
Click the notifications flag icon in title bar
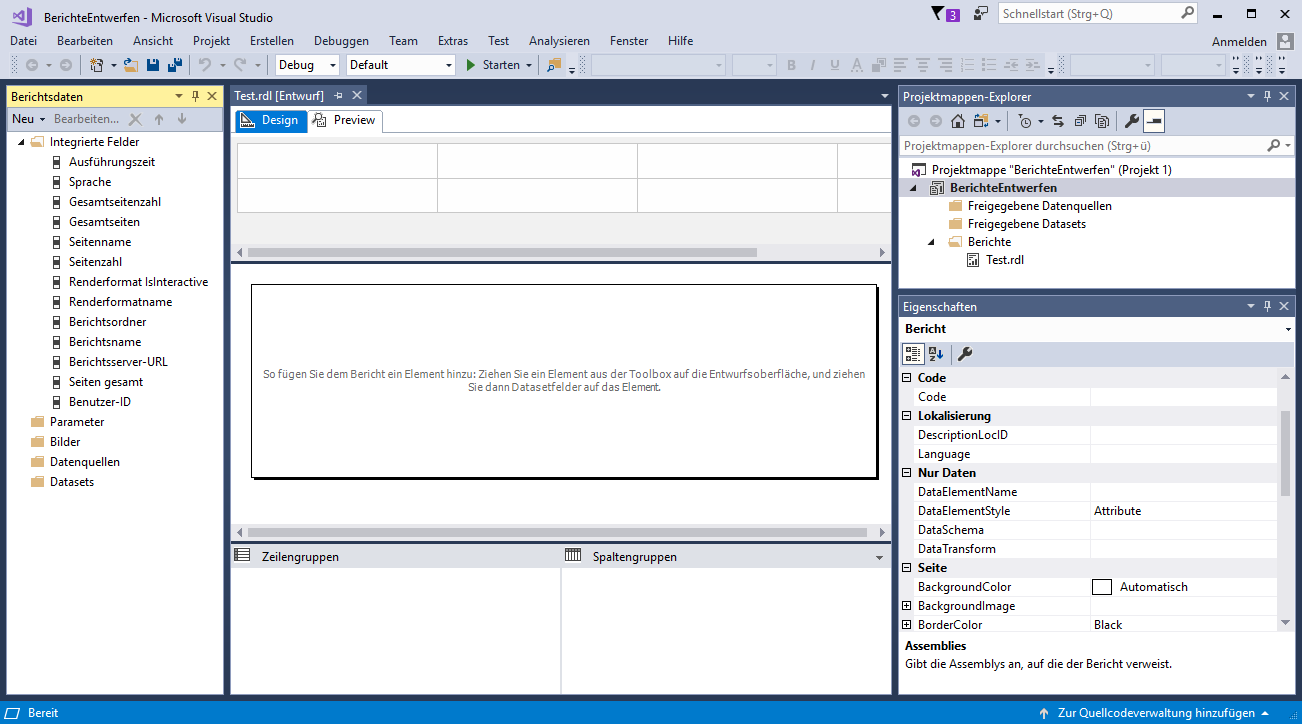tap(937, 14)
